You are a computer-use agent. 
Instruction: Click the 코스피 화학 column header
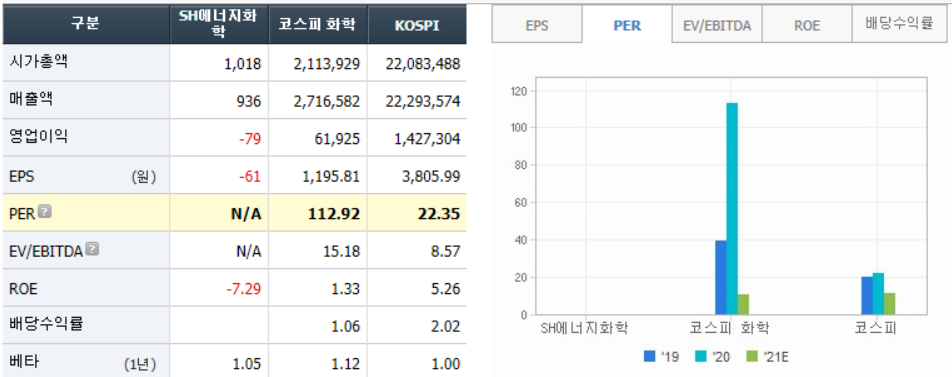tap(318, 24)
